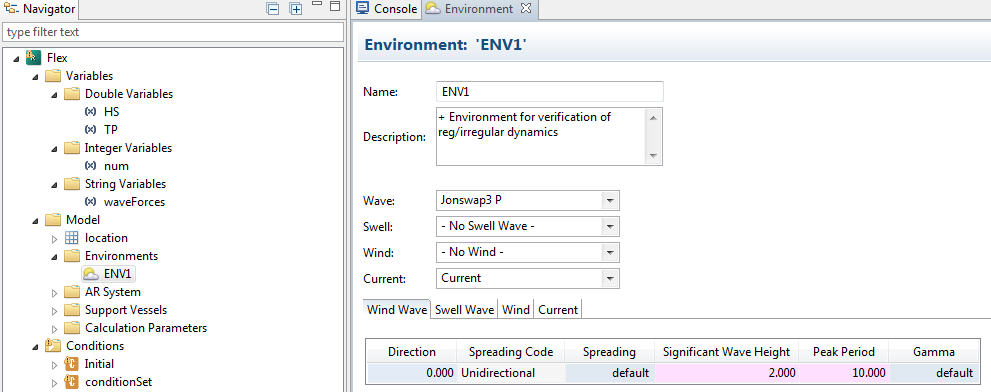This screenshot has width=991, height=392.
Task: Click the Significant Wave Height pink cell
Action: coord(727,373)
